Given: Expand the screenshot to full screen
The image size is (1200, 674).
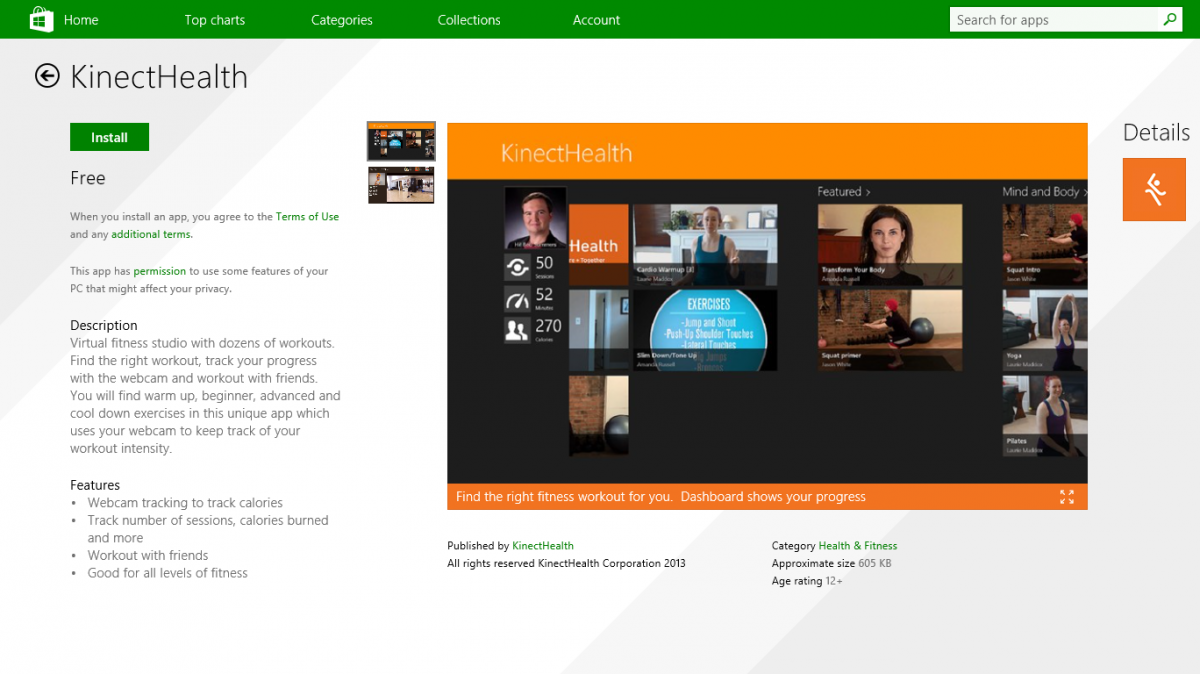Looking at the screenshot, I should coord(1066,497).
